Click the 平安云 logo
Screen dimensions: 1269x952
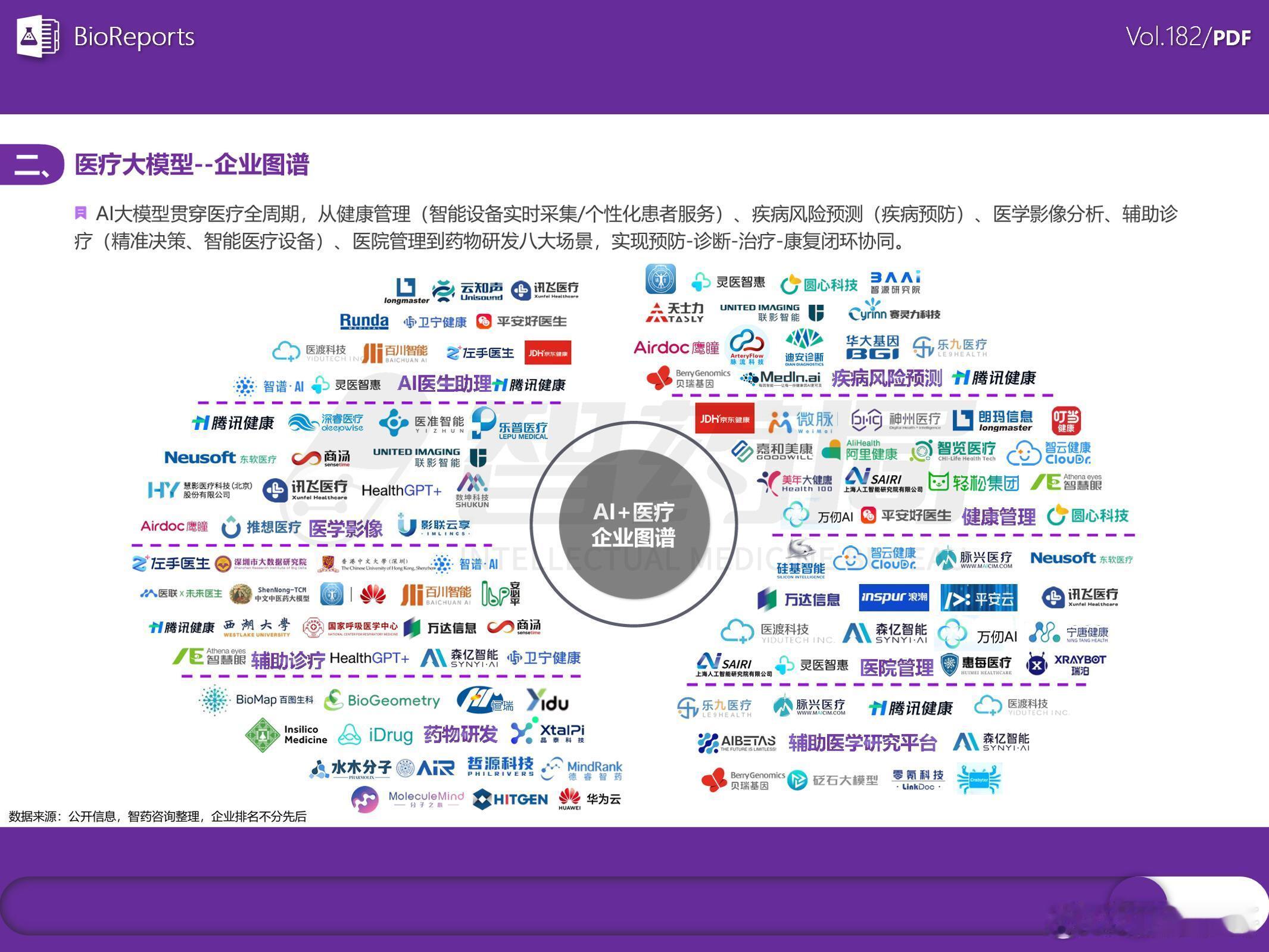point(979,598)
